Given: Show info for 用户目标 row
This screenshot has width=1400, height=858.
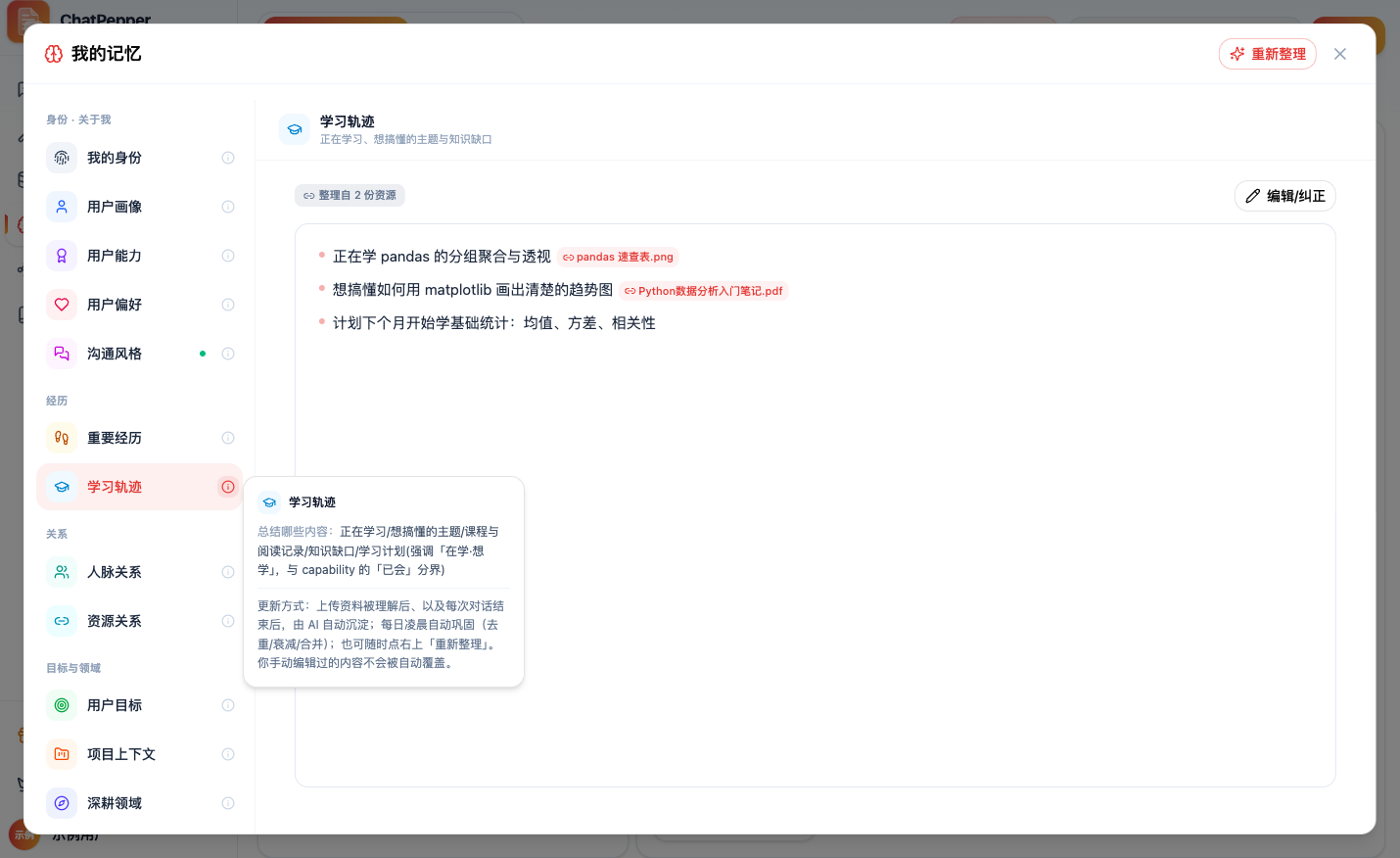Looking at the screenshot, I should pyautogui.click(x=228, y=705).
